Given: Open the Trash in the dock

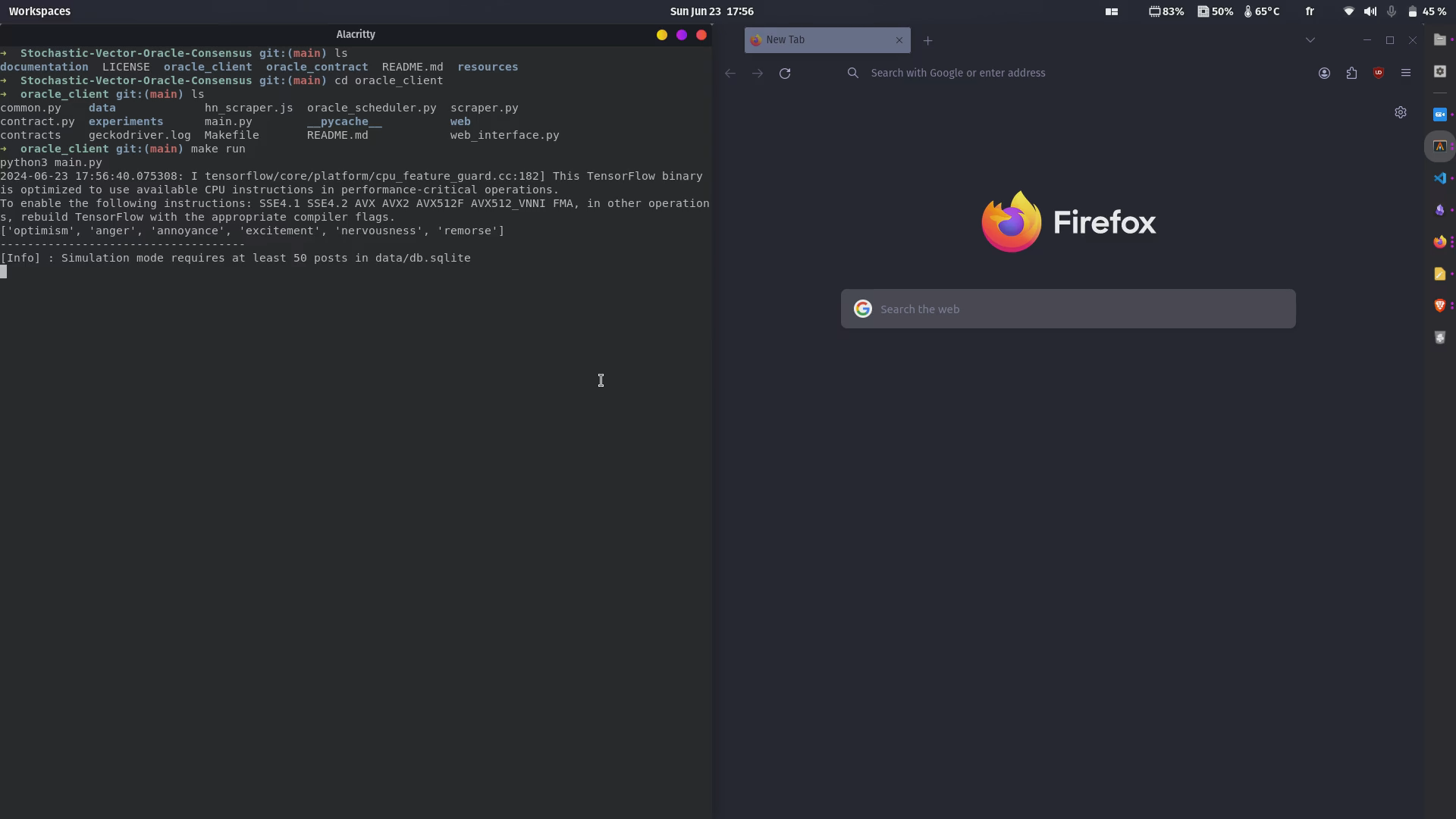Looking at the screenshot, I should [1439, 337].
